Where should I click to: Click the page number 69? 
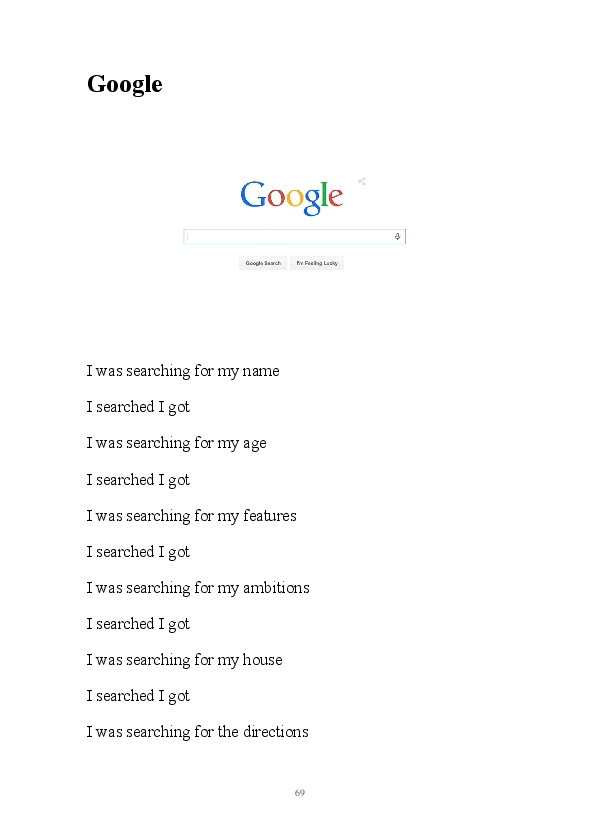pyautogui.click(x=299, y=792)
